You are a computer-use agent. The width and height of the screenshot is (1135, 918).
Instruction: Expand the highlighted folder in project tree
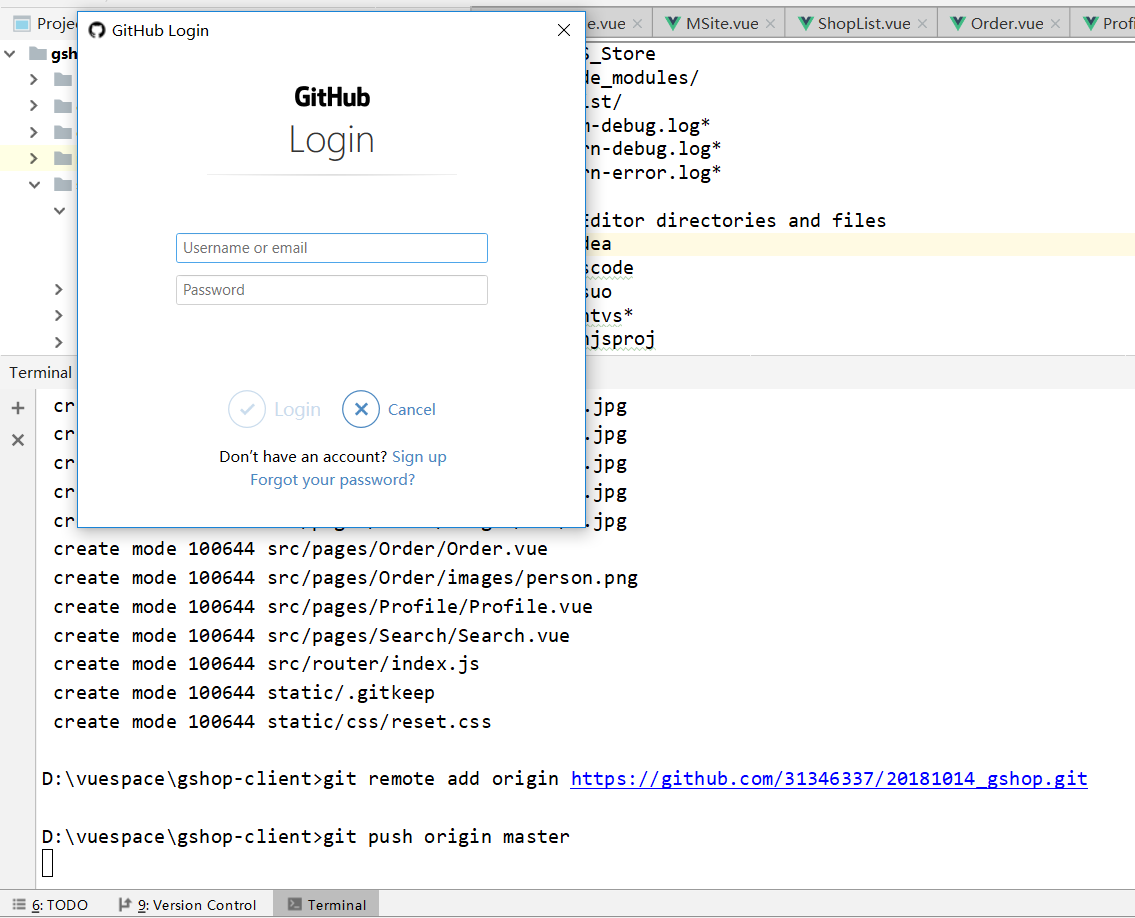pyautogui.click(x=33, y=159)
